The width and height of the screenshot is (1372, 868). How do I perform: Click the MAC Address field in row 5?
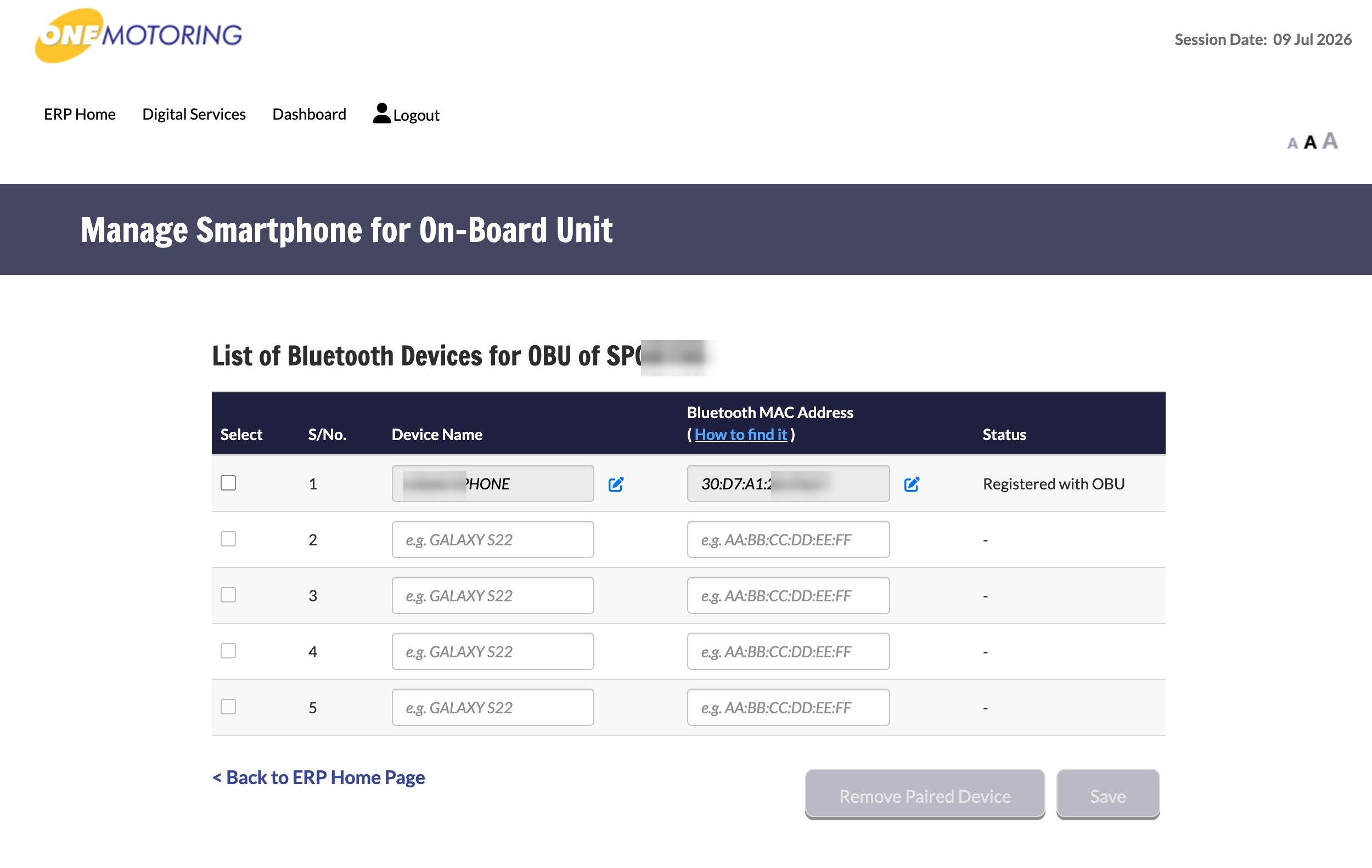click(x=788, y=707)
